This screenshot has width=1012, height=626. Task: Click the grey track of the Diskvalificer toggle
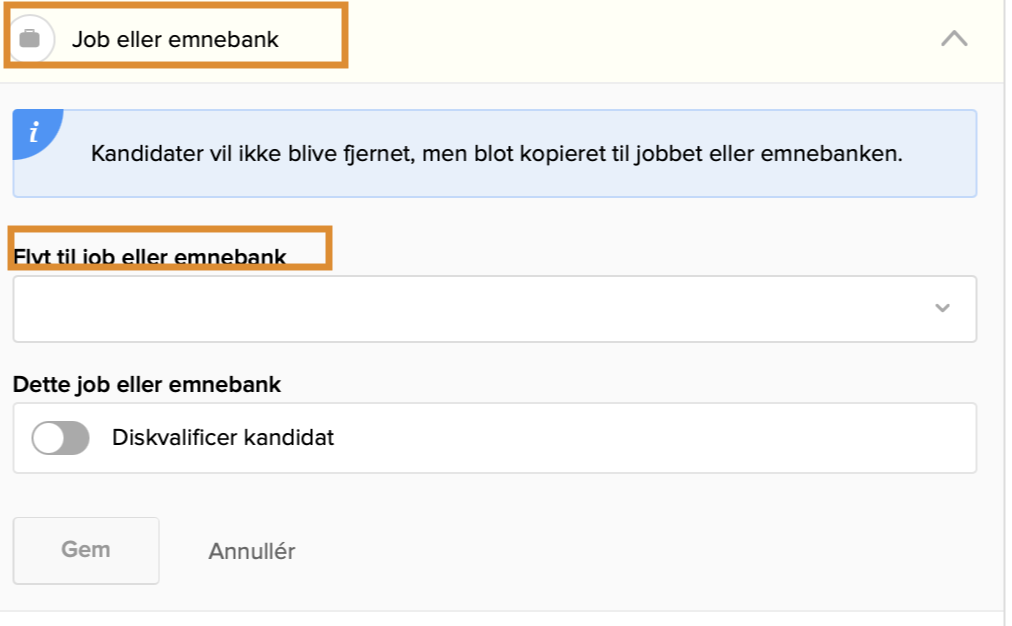(74, 438)
